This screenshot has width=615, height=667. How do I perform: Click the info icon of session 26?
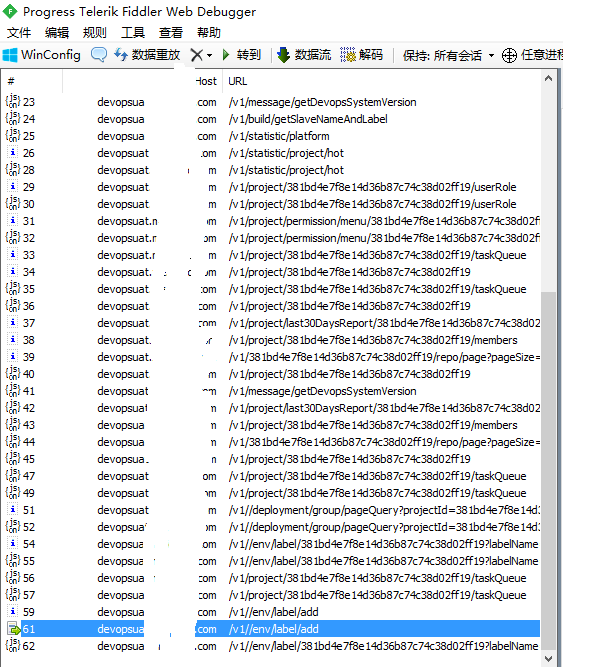pyautogui.click(x=13, y=152)
